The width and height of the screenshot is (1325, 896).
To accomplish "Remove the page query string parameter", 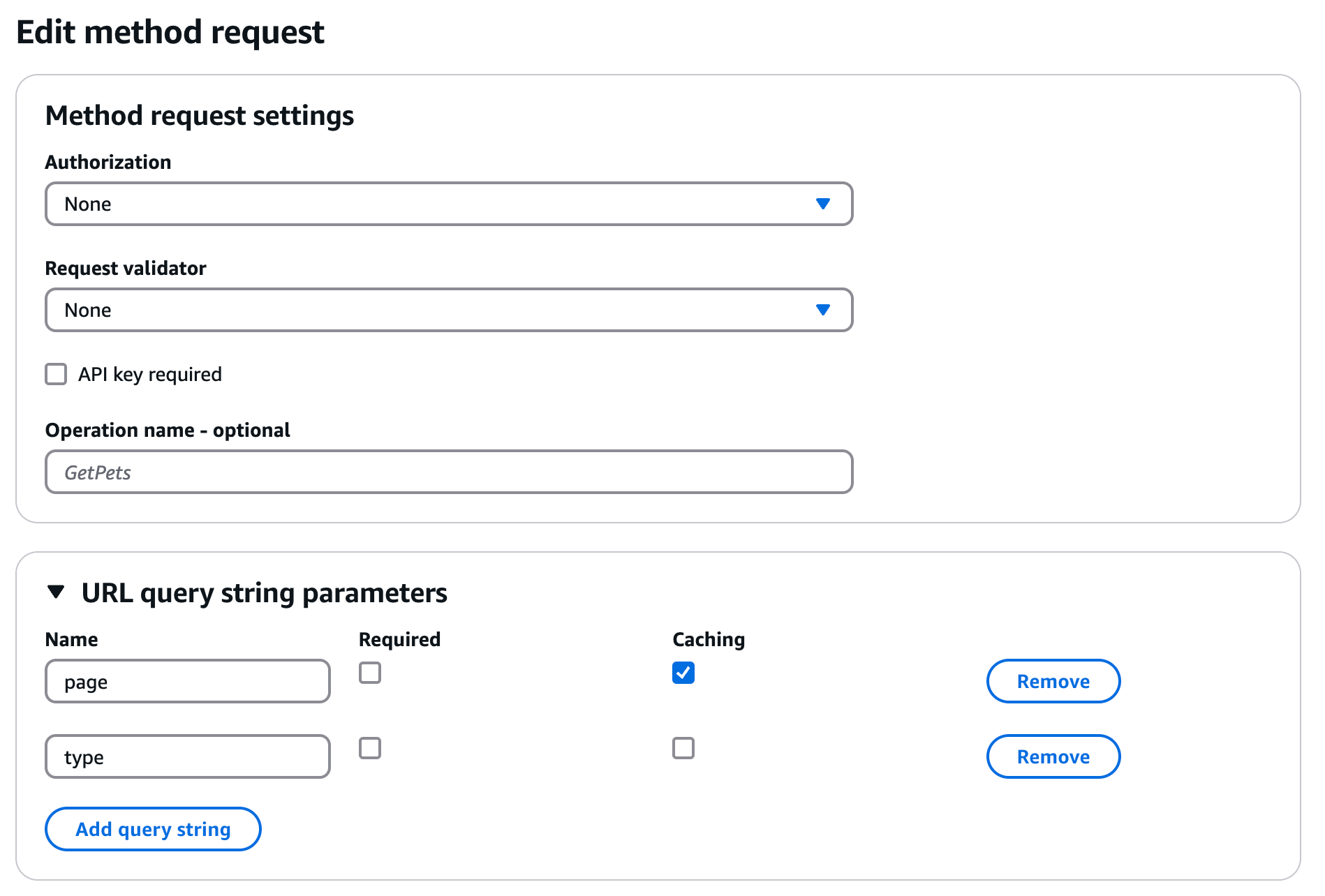I will tap(1053, 681).
